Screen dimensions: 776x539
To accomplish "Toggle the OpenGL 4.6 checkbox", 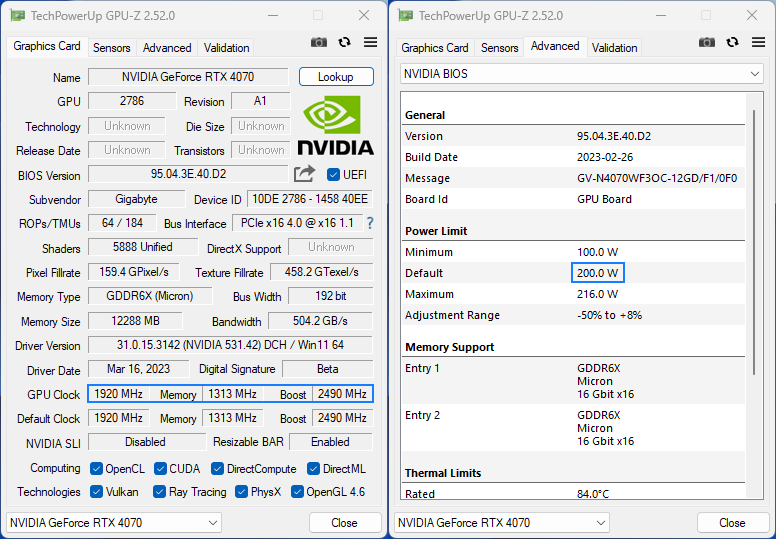I will click(x=297, y=492).
